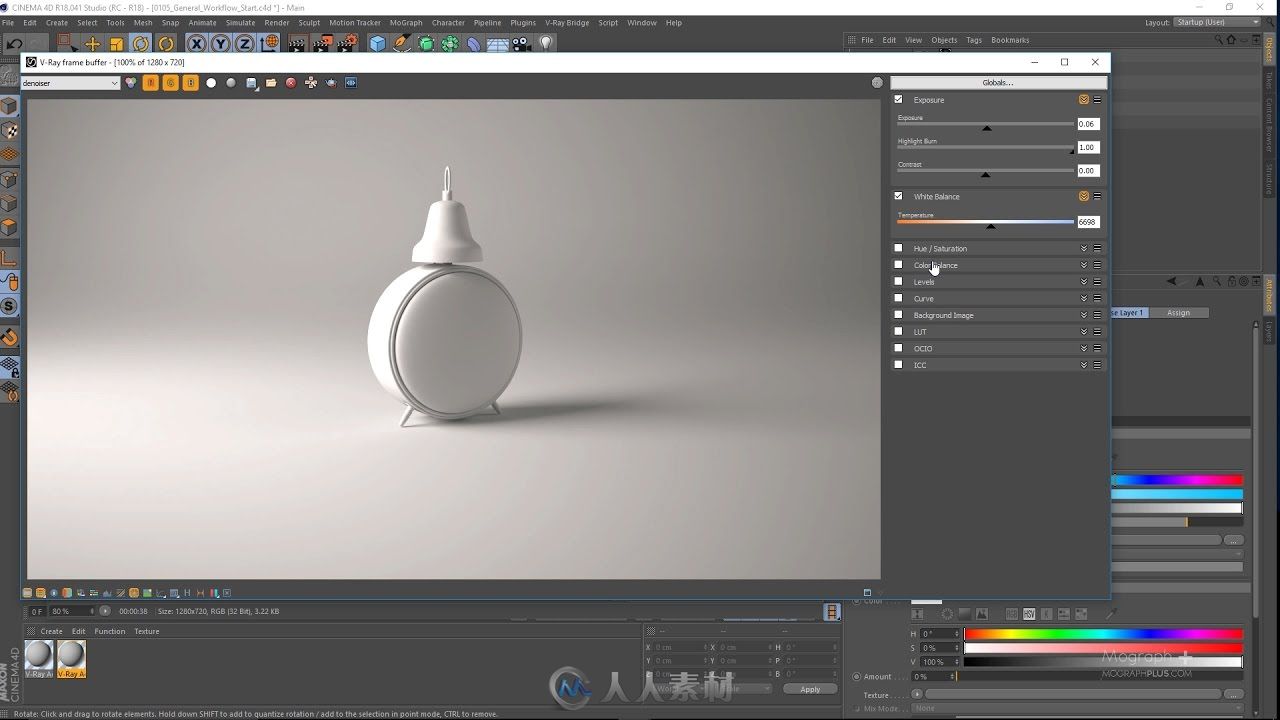This screenshot has width=1280, height=720.
Task: Enable the Hue / Saturation checkbox
Action: coord(898,248)
